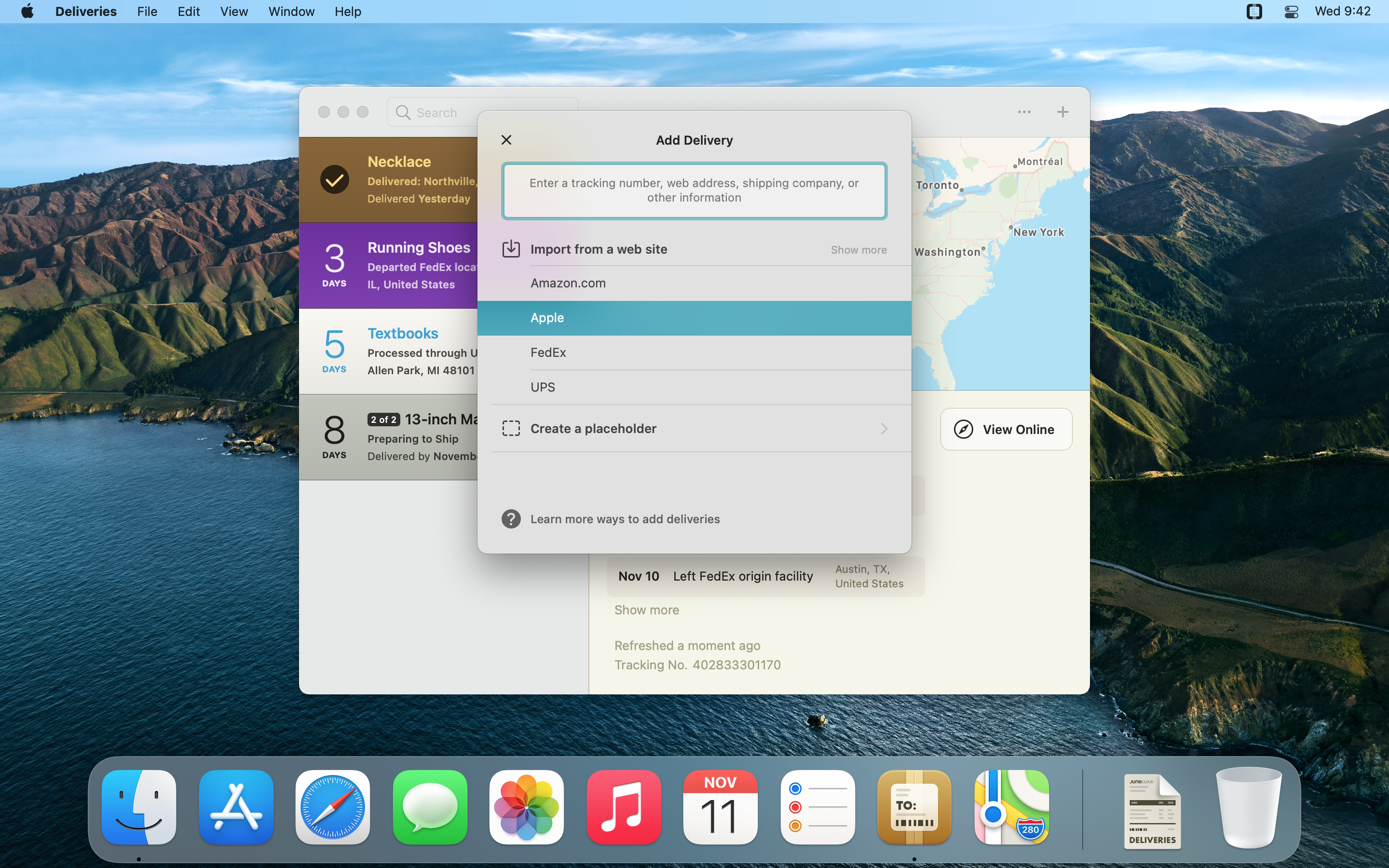Open the Edit menu
Viewport: 1389px width, 868px height.
(x=188, y=12)
